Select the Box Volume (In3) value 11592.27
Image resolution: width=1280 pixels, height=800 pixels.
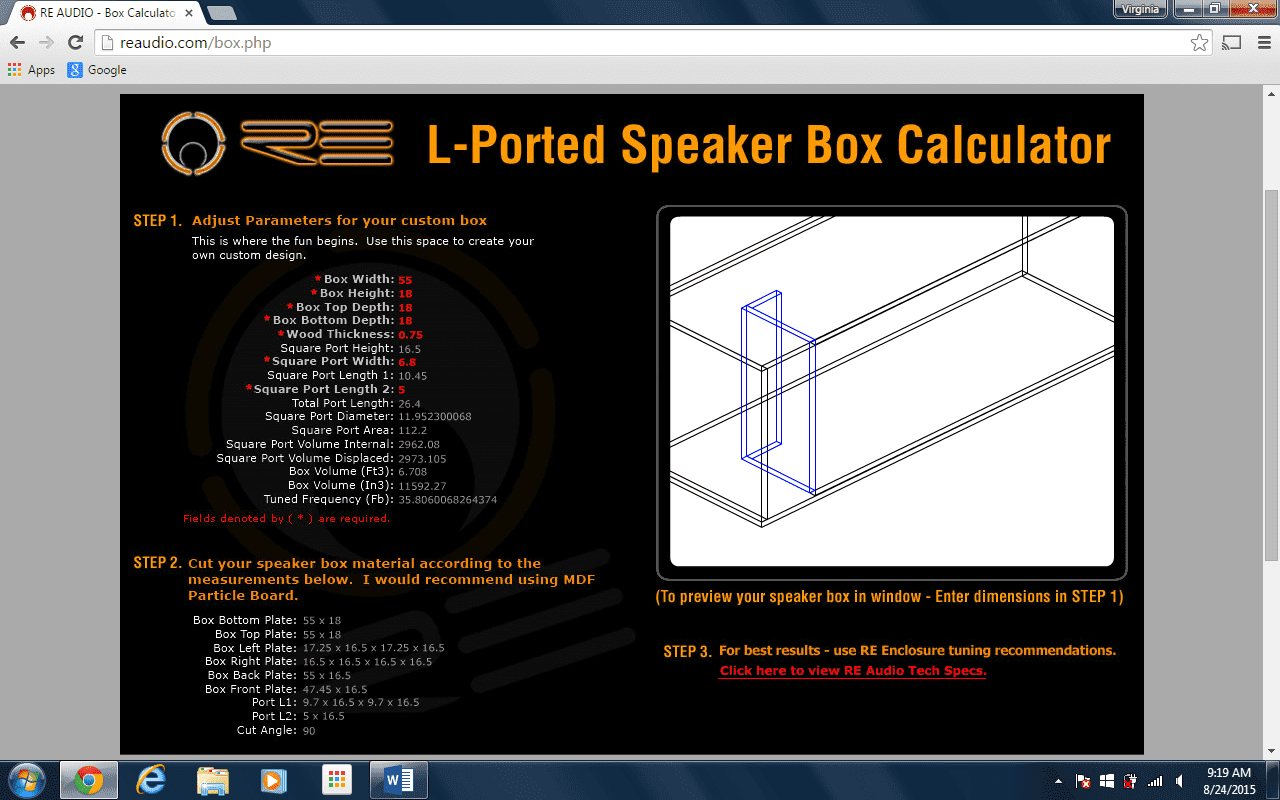click(x=422, y=486)
